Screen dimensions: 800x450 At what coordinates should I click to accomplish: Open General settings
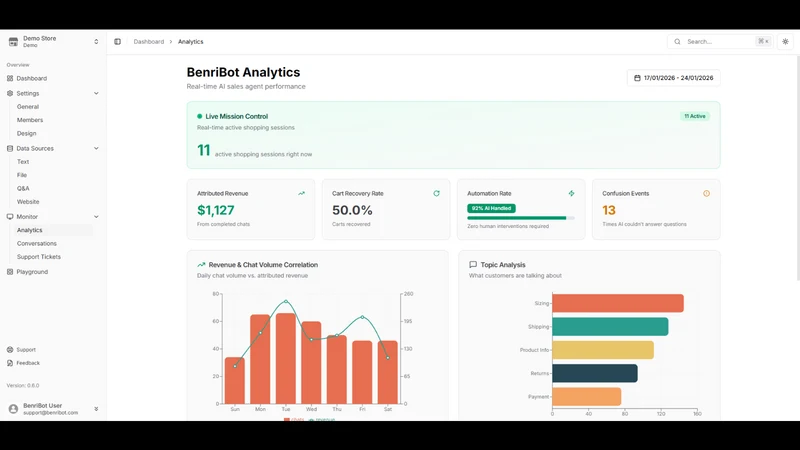point(28,107)
